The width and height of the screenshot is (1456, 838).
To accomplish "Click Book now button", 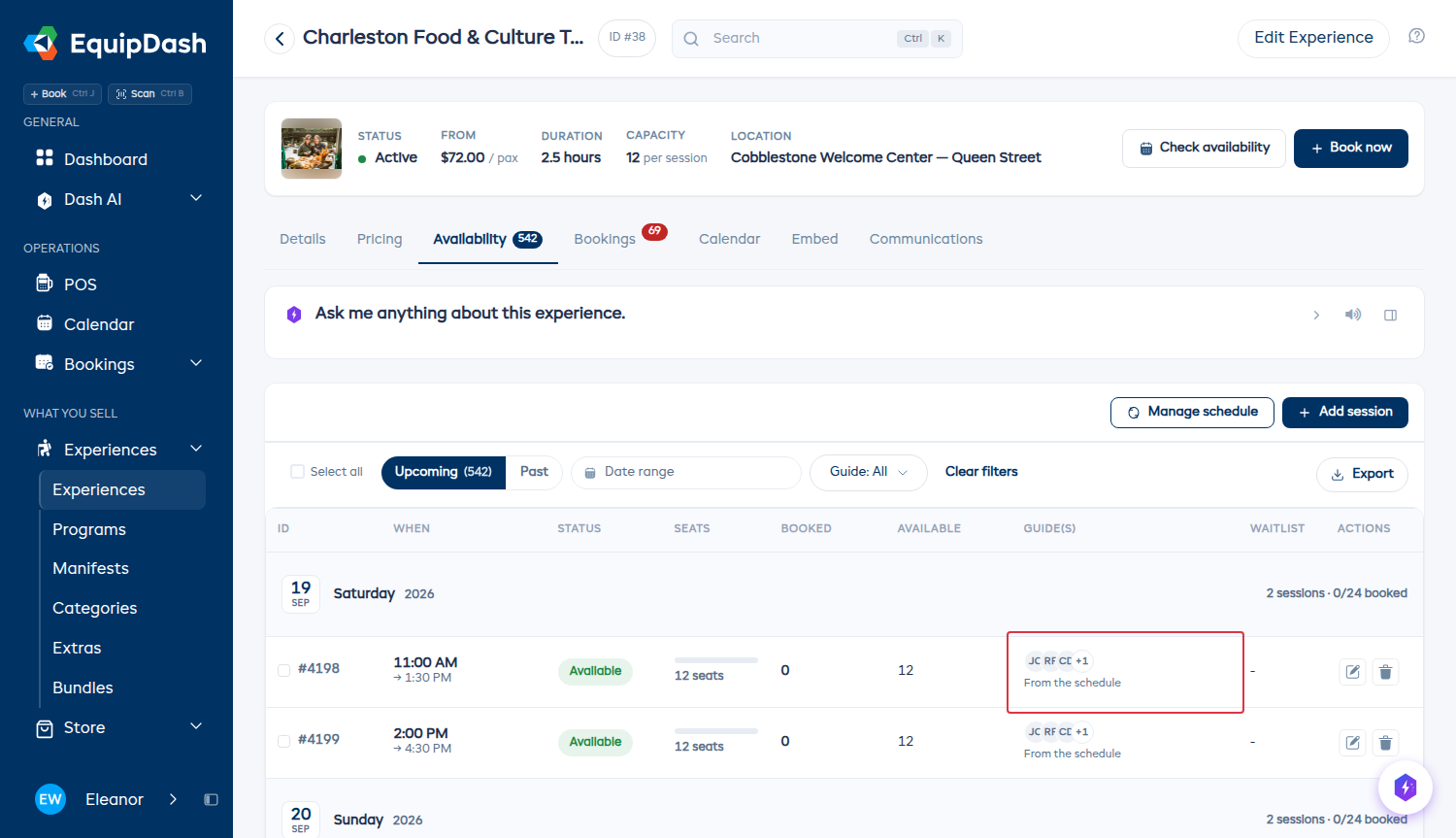I will [x=1351, y=149].
